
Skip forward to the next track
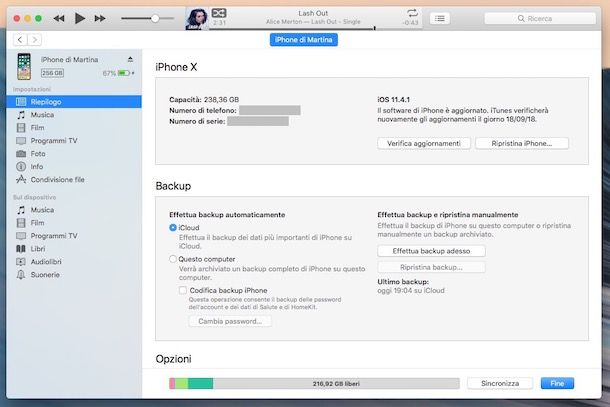click(100, 18)
